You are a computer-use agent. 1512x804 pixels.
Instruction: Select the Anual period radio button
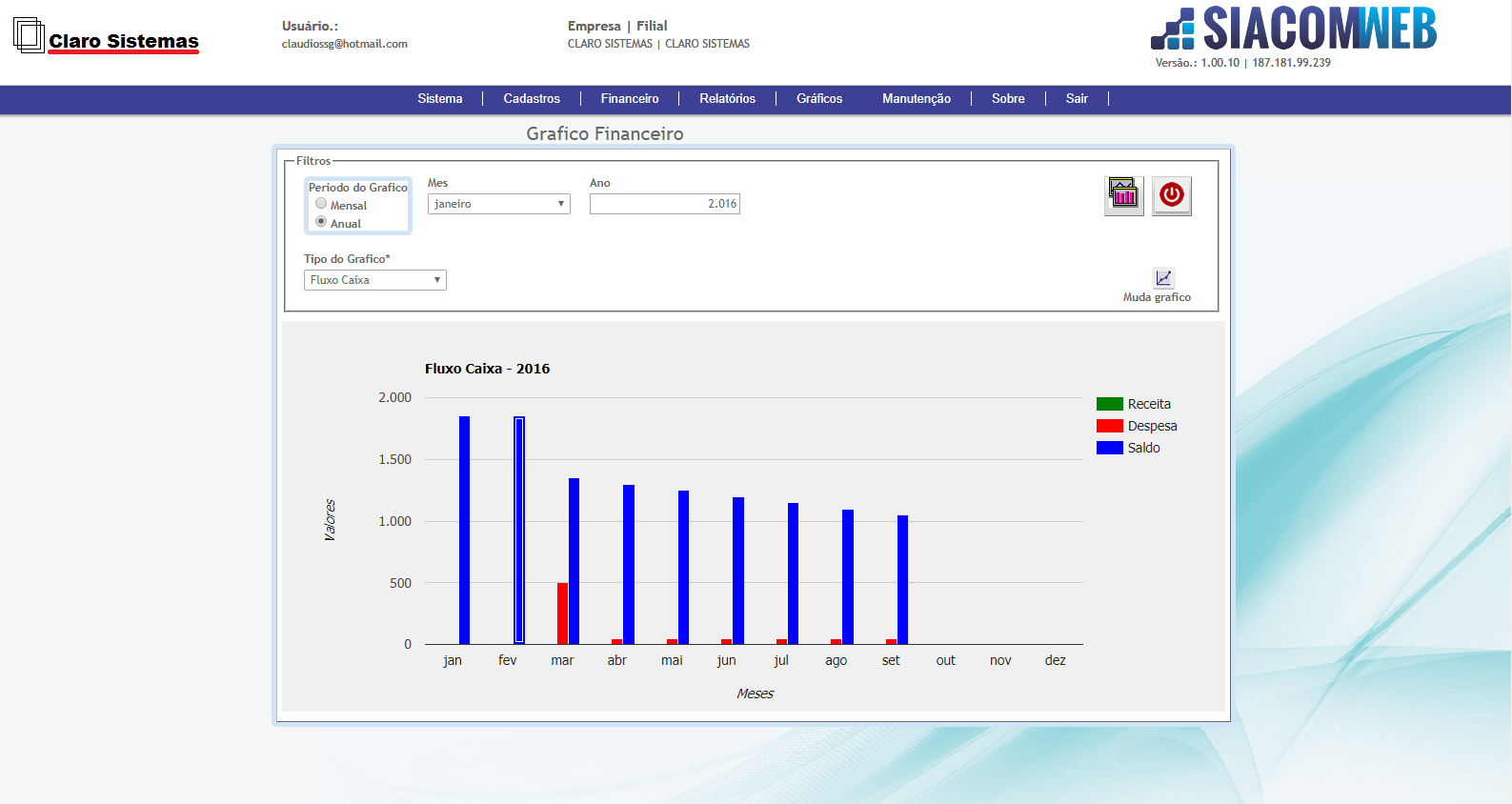point(321,222)
